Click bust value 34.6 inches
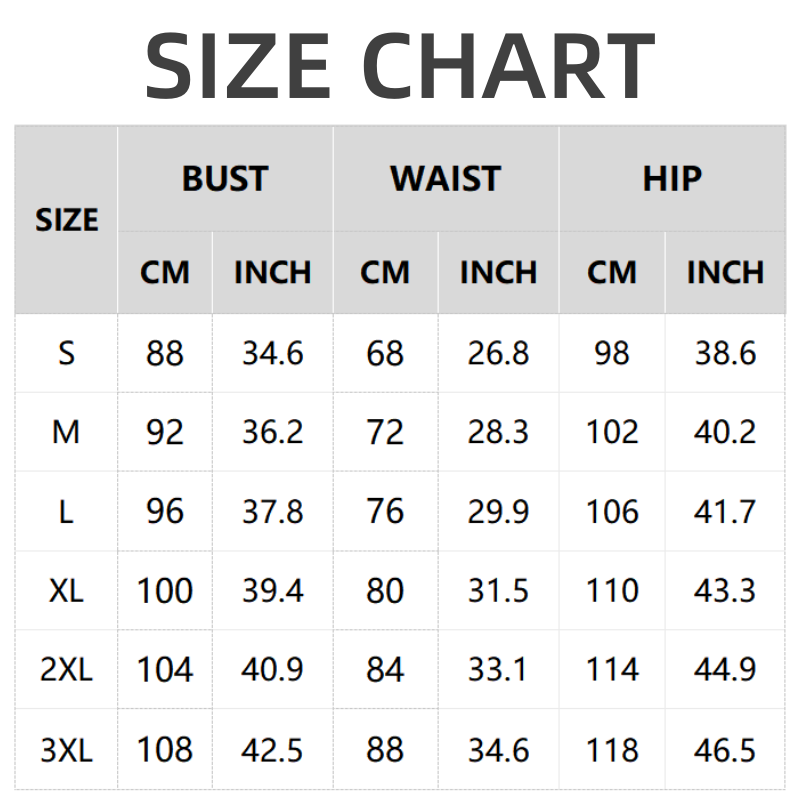800x800 pixels. (272, 353)
